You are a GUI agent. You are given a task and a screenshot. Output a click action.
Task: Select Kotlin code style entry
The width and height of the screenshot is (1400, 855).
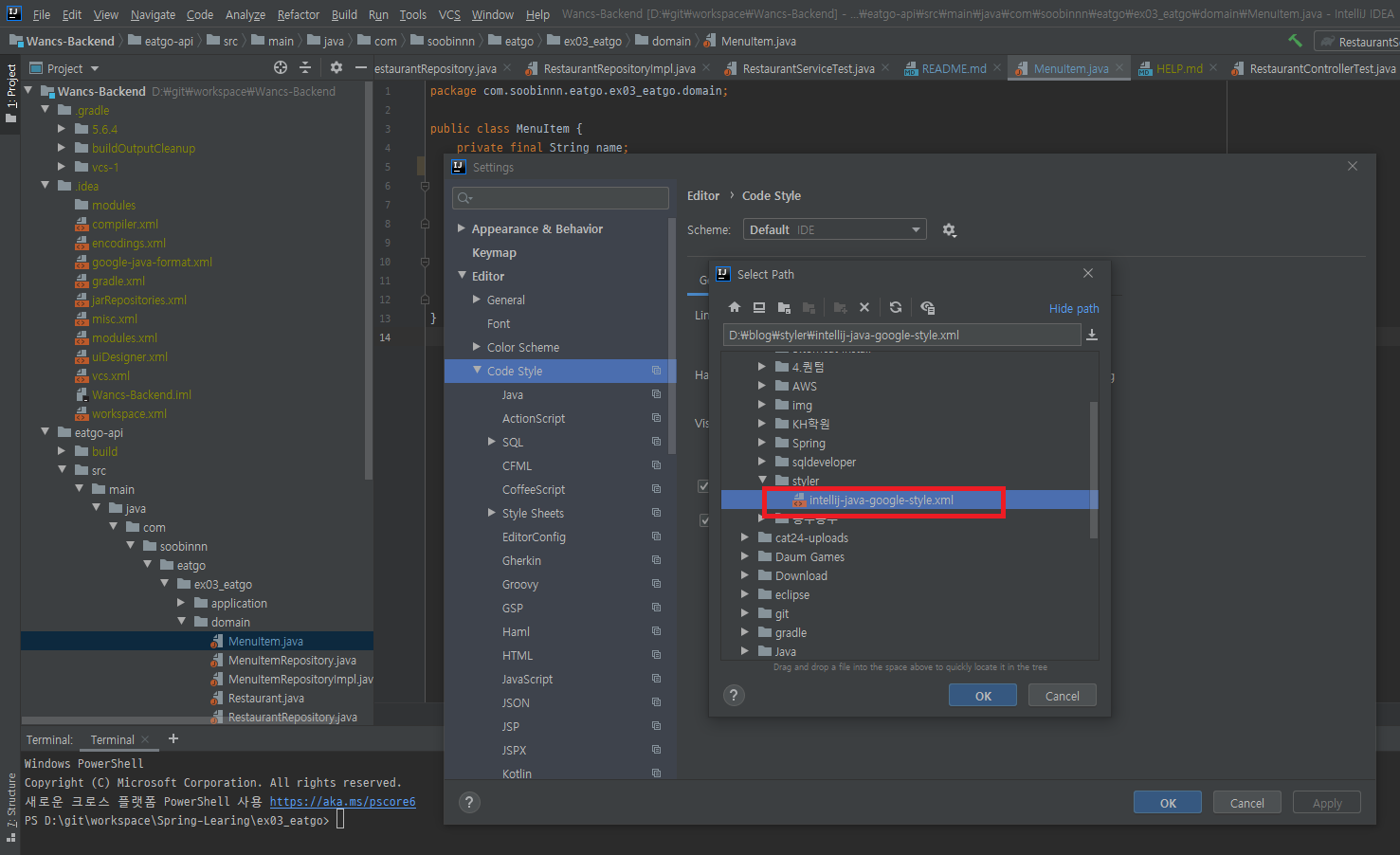(517, 773)
